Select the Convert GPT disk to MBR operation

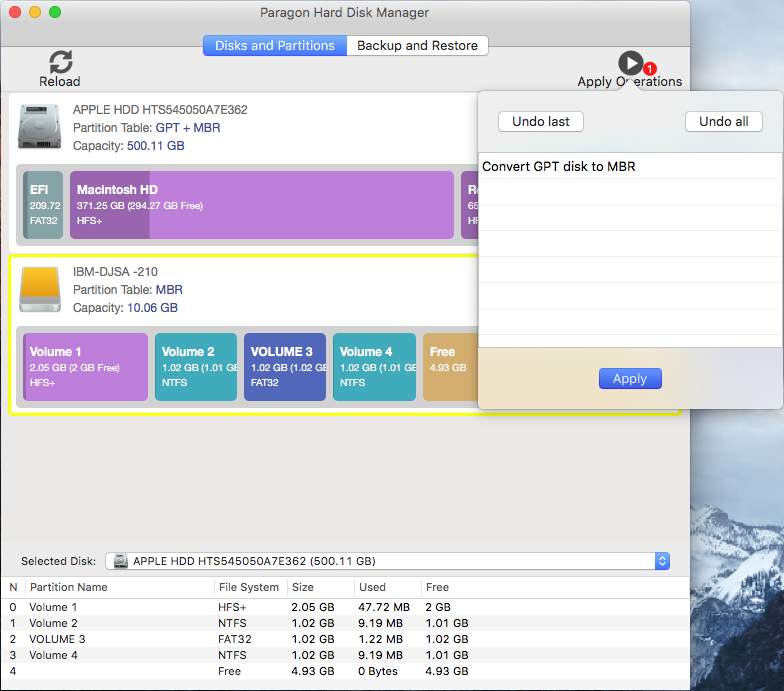(630, 166)
